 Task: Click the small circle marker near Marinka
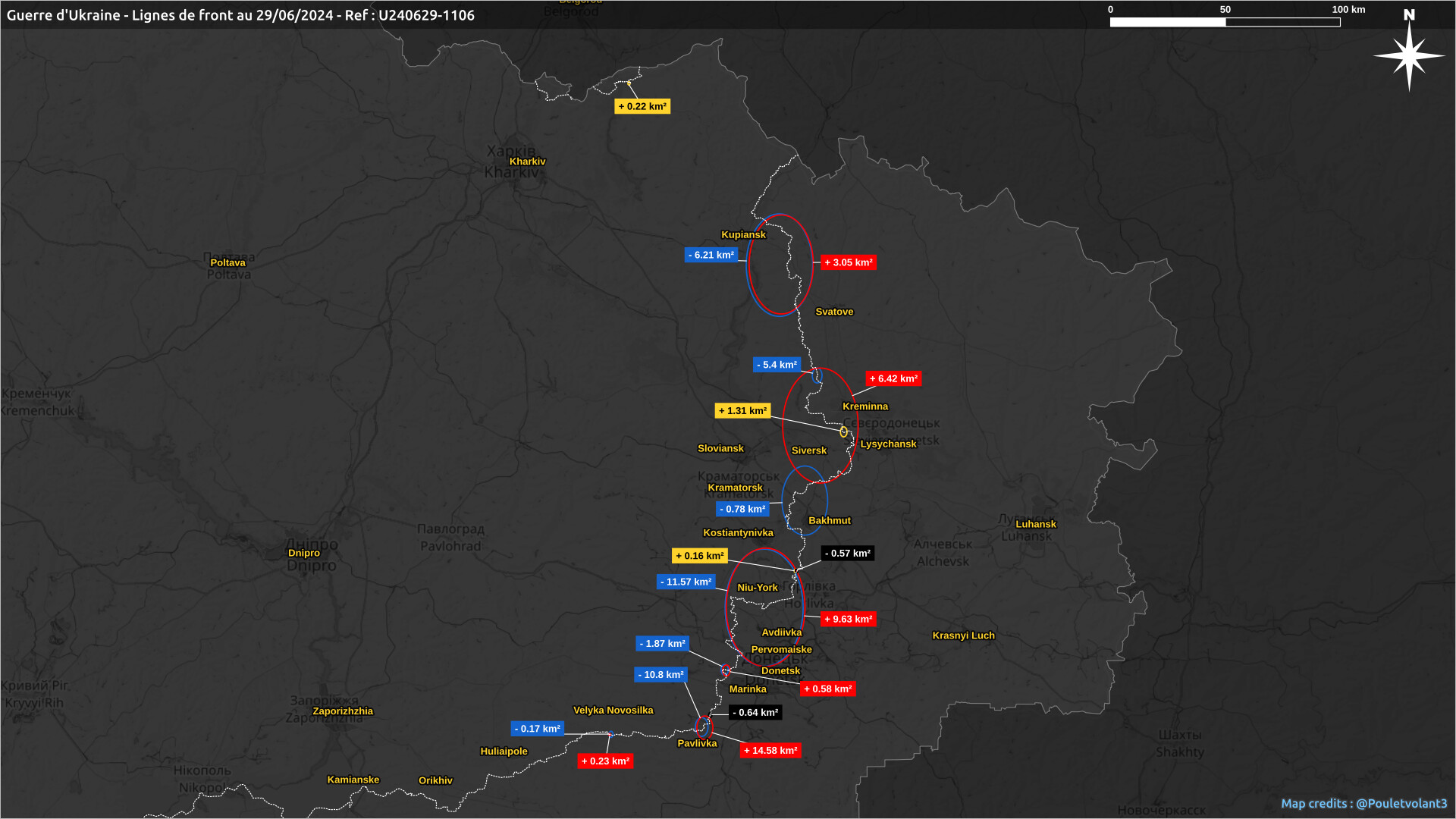725,670
